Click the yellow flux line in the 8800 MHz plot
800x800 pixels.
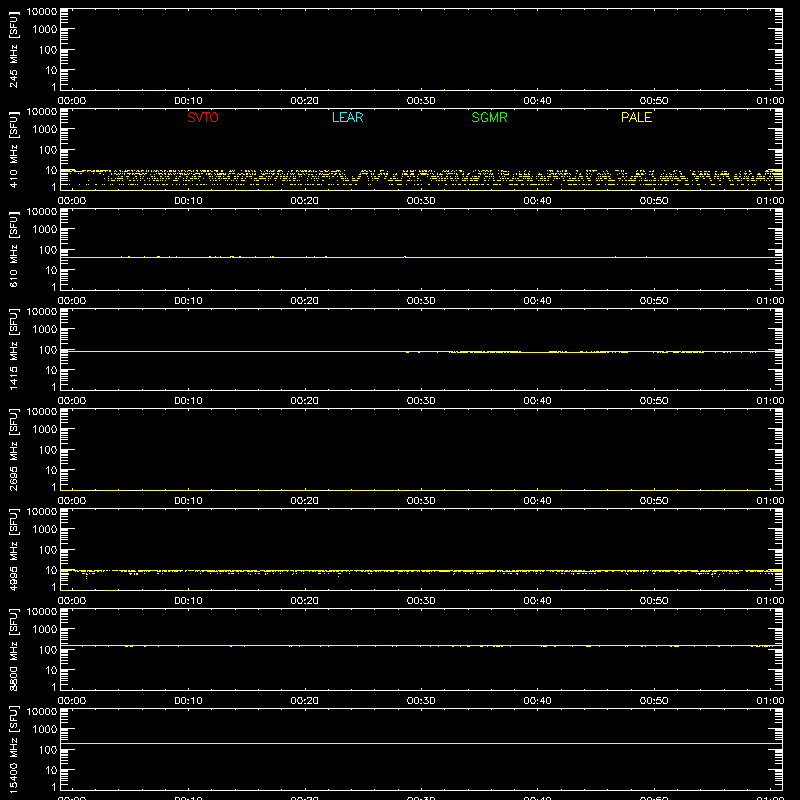421,646
